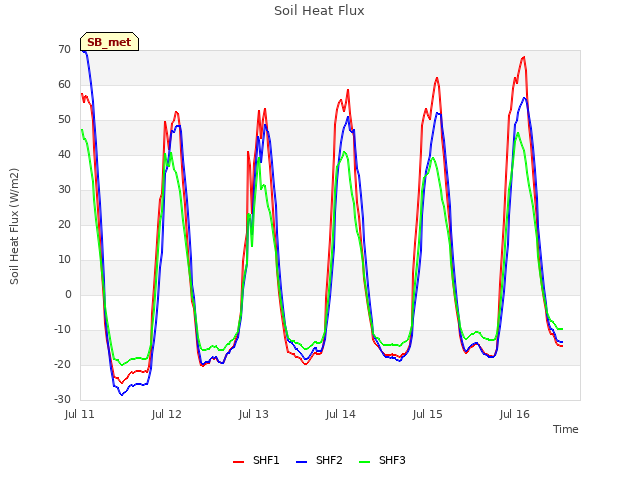Click the Soil Heat Flux chart title
The width and height of the screenshot is (640, 480).
[319, 11]
